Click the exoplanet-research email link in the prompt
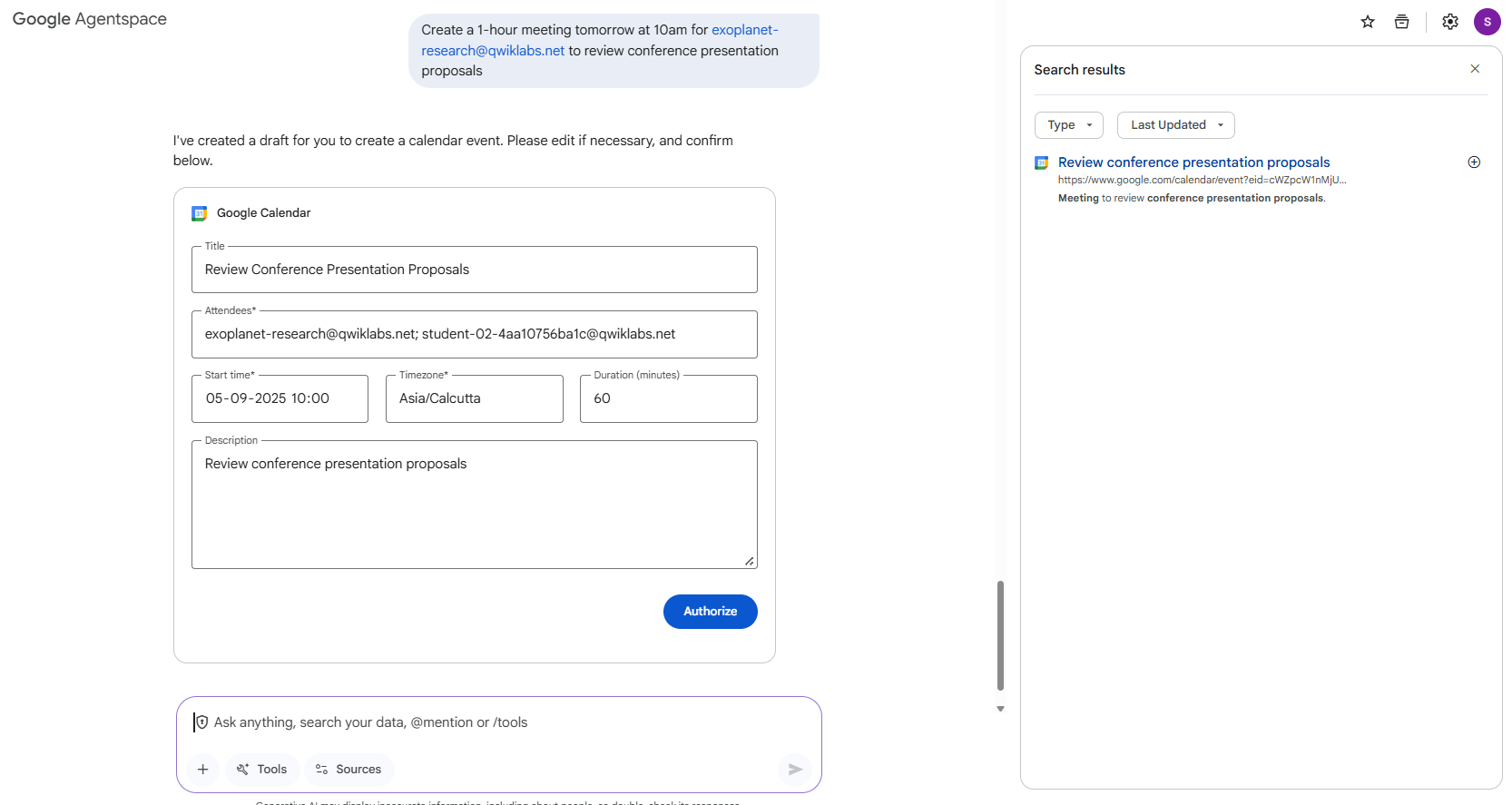This screenshot has width=1512, height=805. pos(600,40)
